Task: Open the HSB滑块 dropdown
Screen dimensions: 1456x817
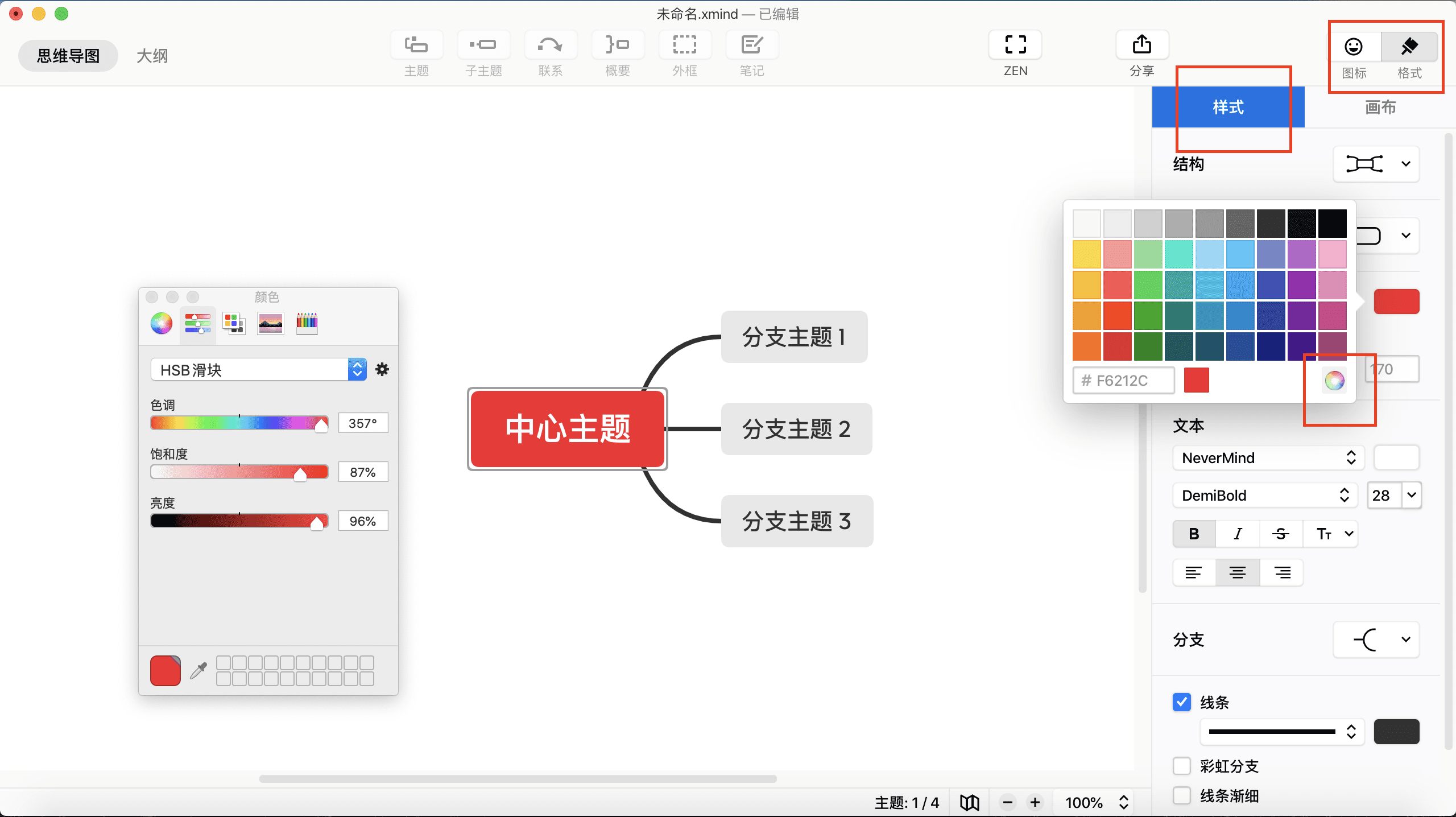Action: [258, 370]
